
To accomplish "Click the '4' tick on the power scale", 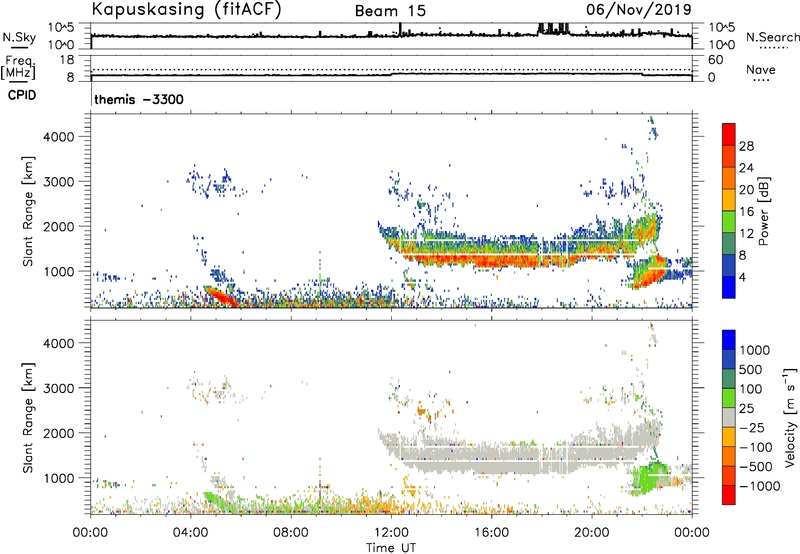I will (x=743, y=277).
